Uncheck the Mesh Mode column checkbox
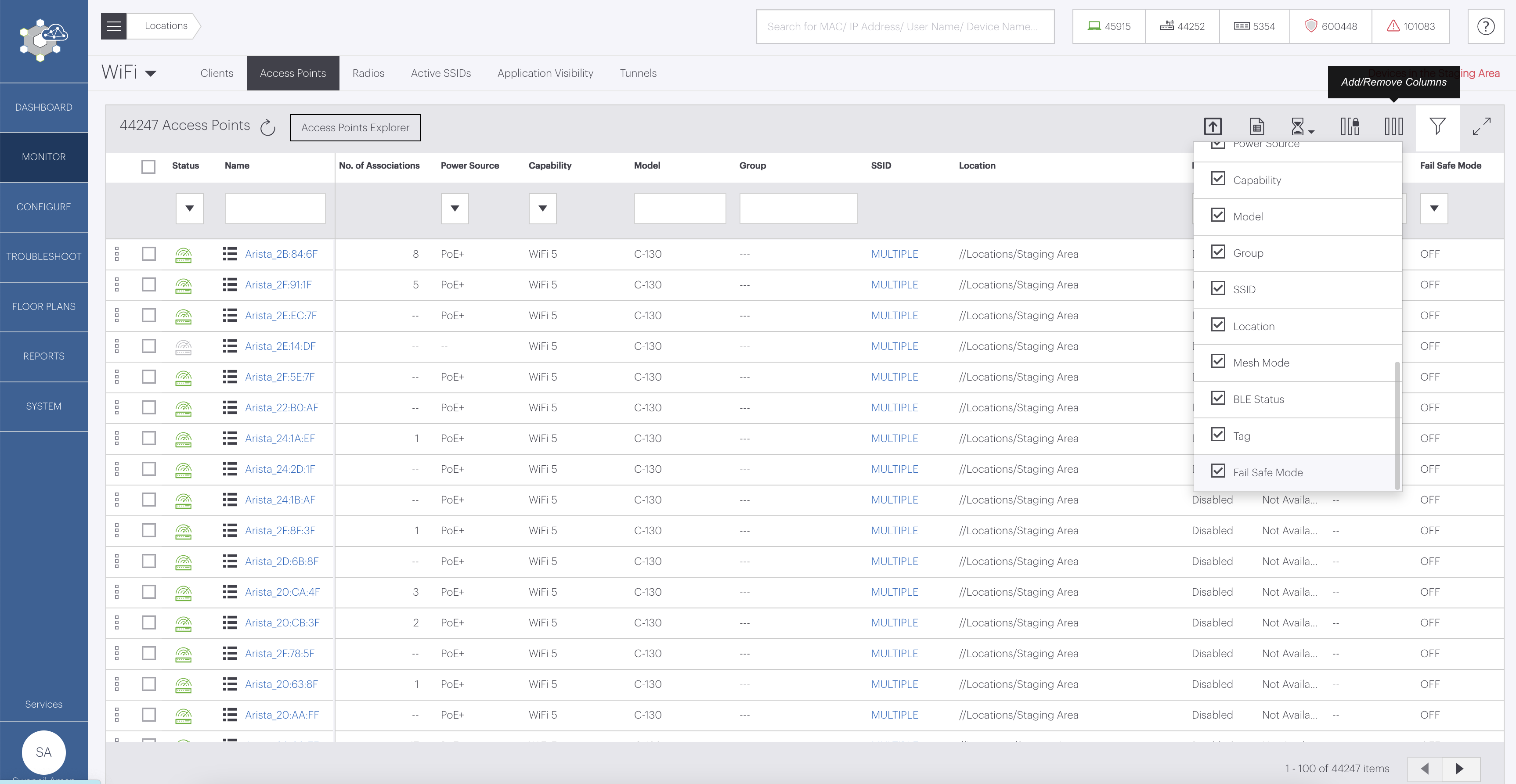Viewport: 1516px width, 784px height. click(x=1218, y=361)
